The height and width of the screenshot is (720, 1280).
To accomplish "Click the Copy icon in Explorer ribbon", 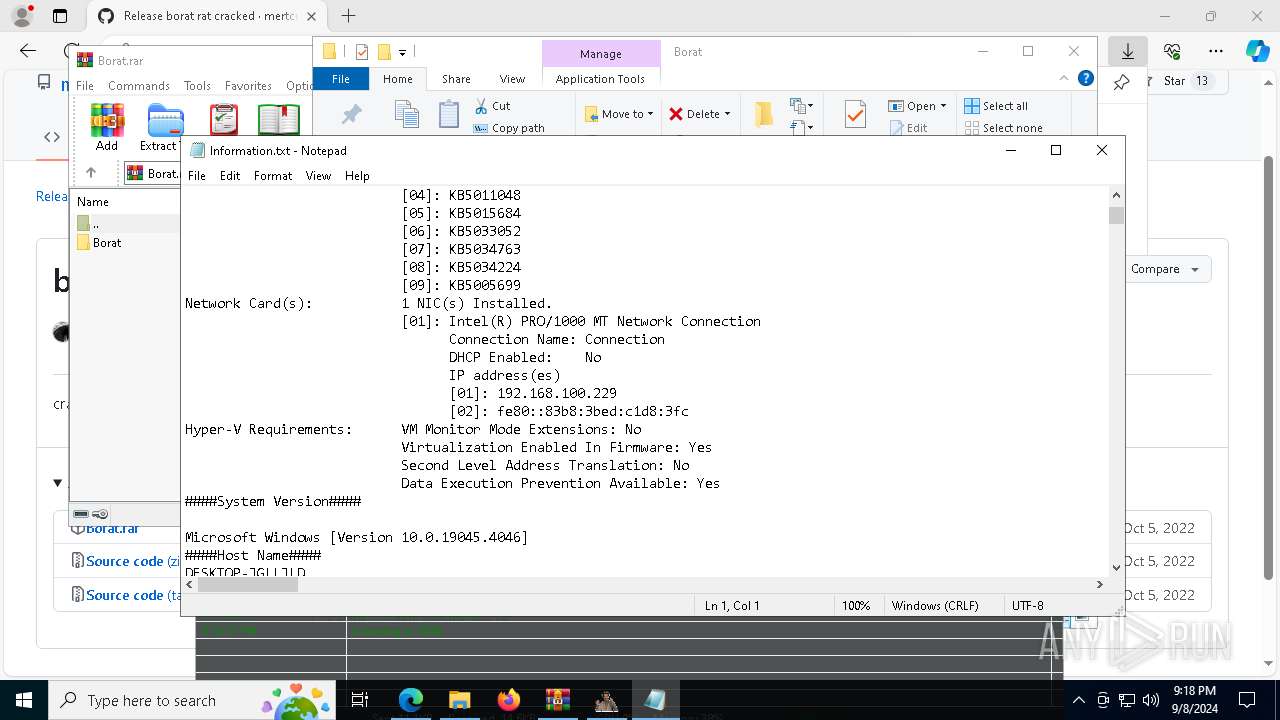I will click(x=406, y=114).
